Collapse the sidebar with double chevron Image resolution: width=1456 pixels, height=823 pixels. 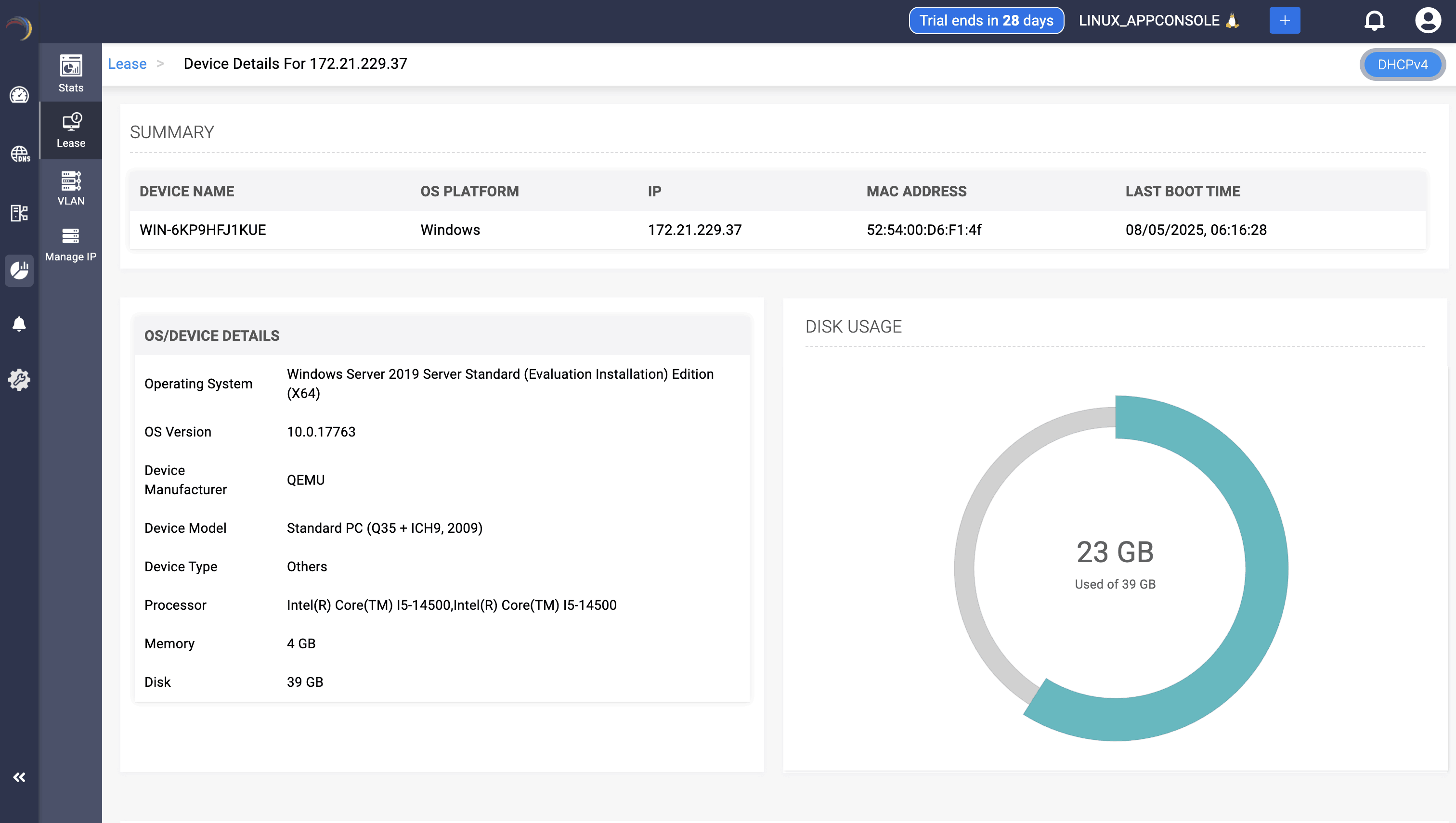click(x=19, y=777)
